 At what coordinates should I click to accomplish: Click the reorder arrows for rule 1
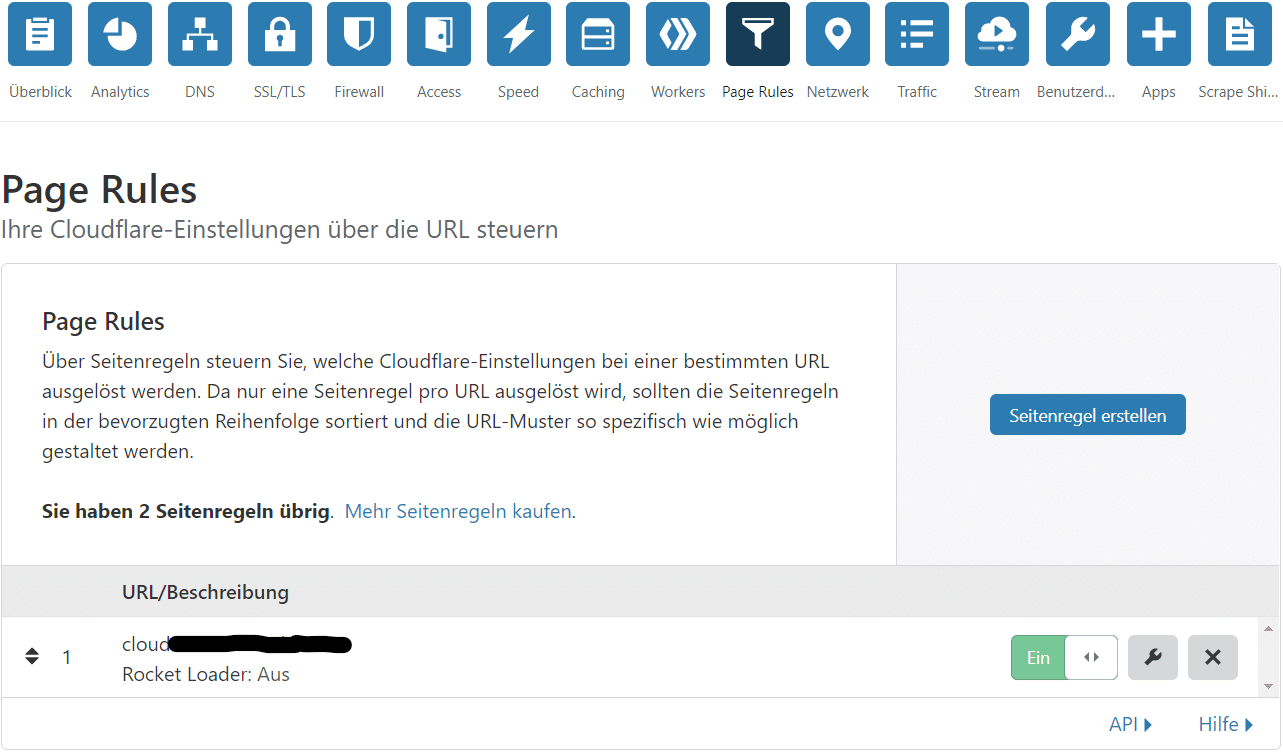(x=32, y=656)
